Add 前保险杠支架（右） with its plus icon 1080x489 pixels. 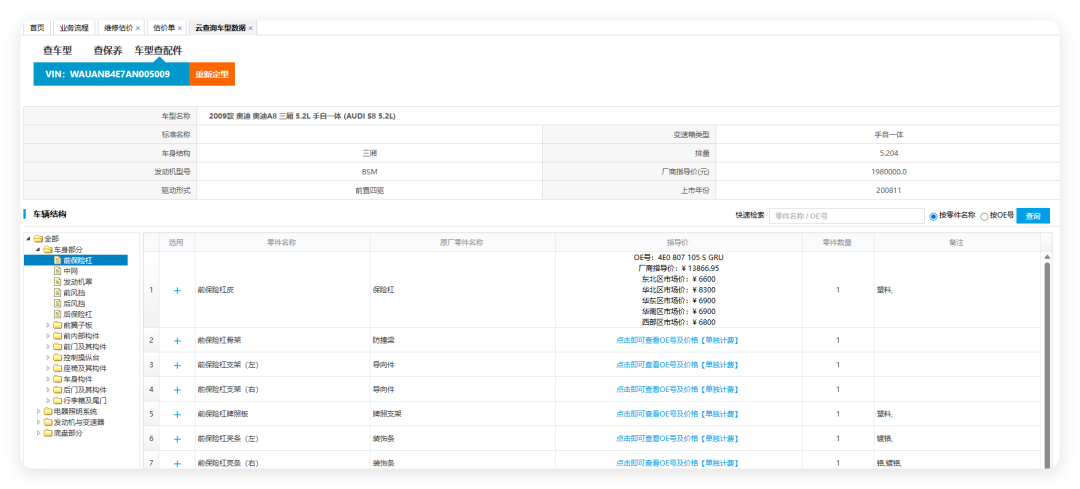(177, 390)
